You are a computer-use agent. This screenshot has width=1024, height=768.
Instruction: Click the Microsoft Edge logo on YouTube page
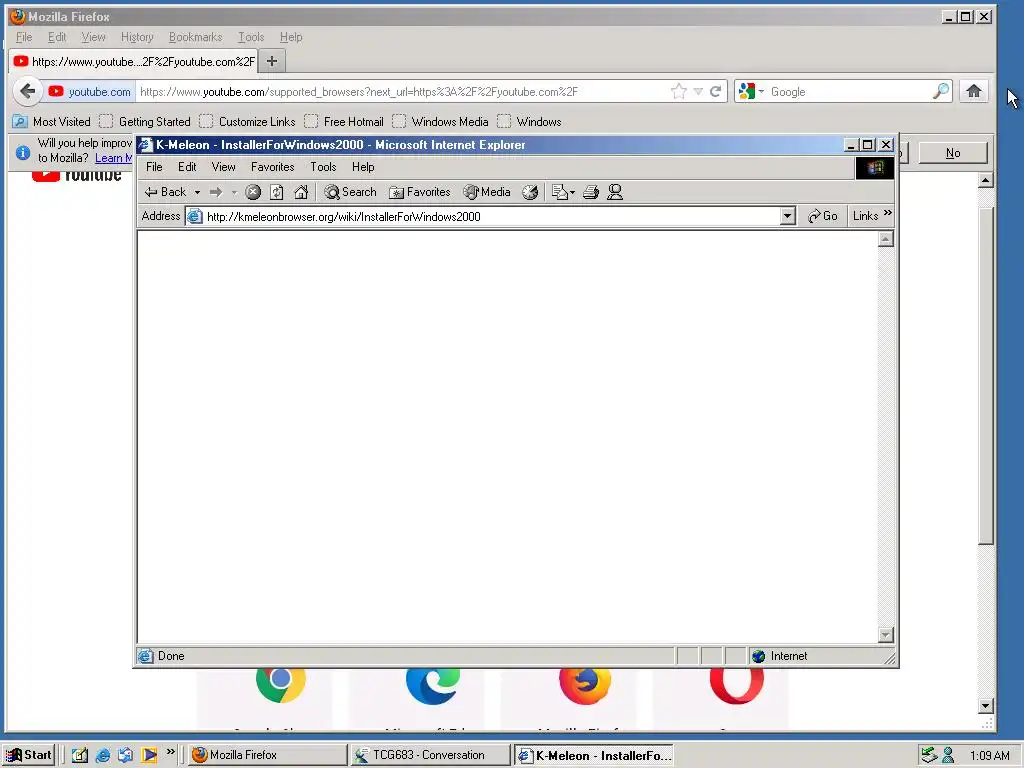click(x=432, y=686)
